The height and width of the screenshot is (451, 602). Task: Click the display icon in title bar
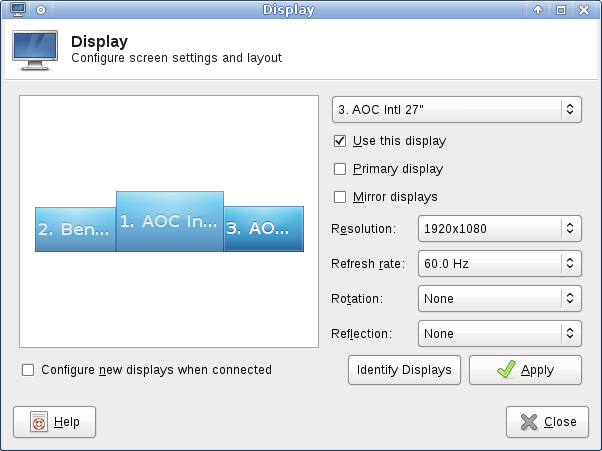coord(17,10)
